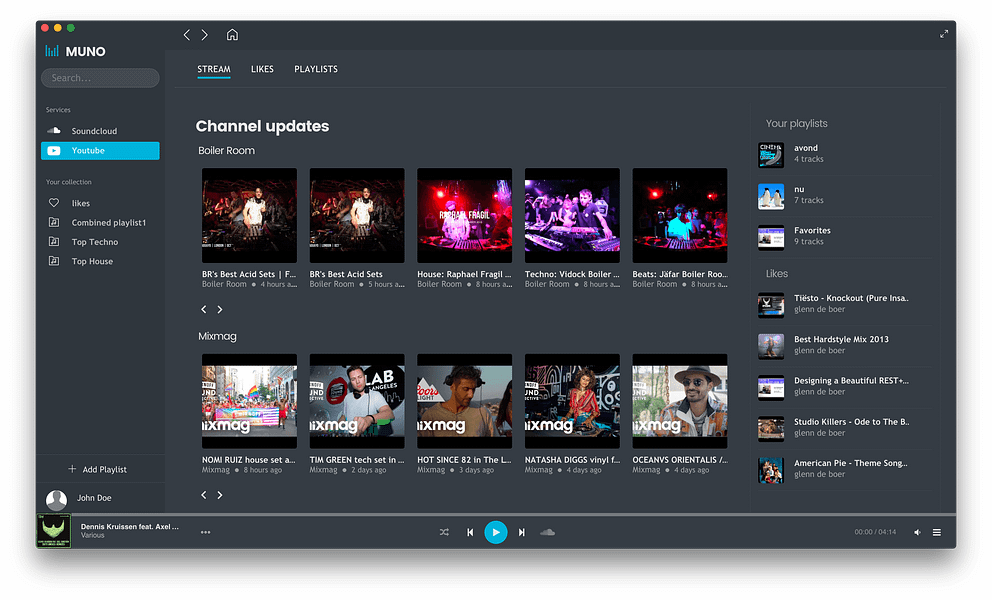Open the first BR's Best Acid Sets thumbnail

tap(249, 215)
